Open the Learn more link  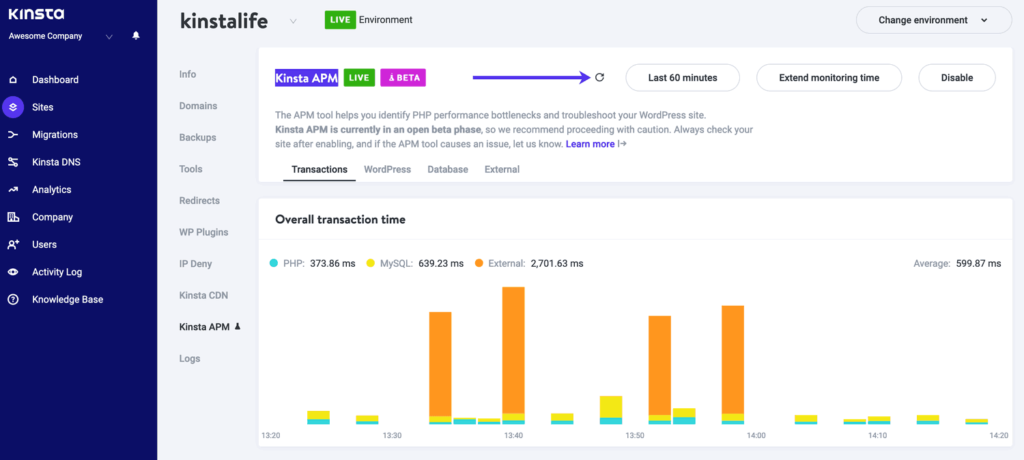[590, 144]
